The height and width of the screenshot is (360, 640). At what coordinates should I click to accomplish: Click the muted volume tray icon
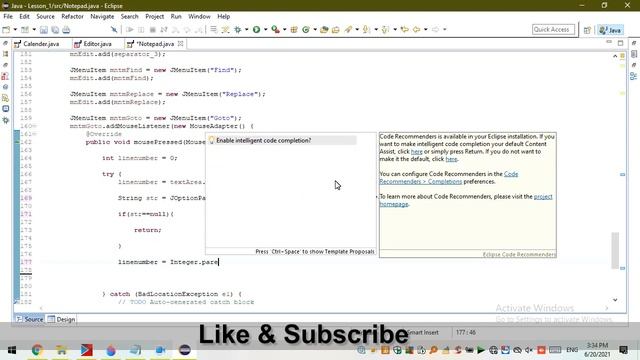click(529, 350)
